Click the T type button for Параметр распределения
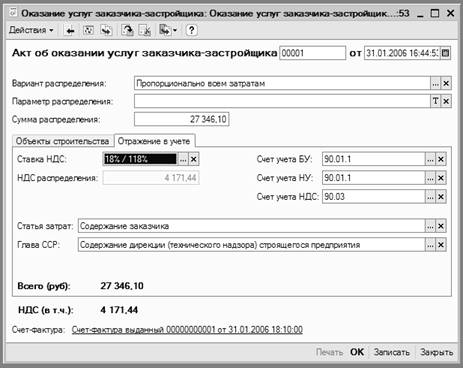 435,101
